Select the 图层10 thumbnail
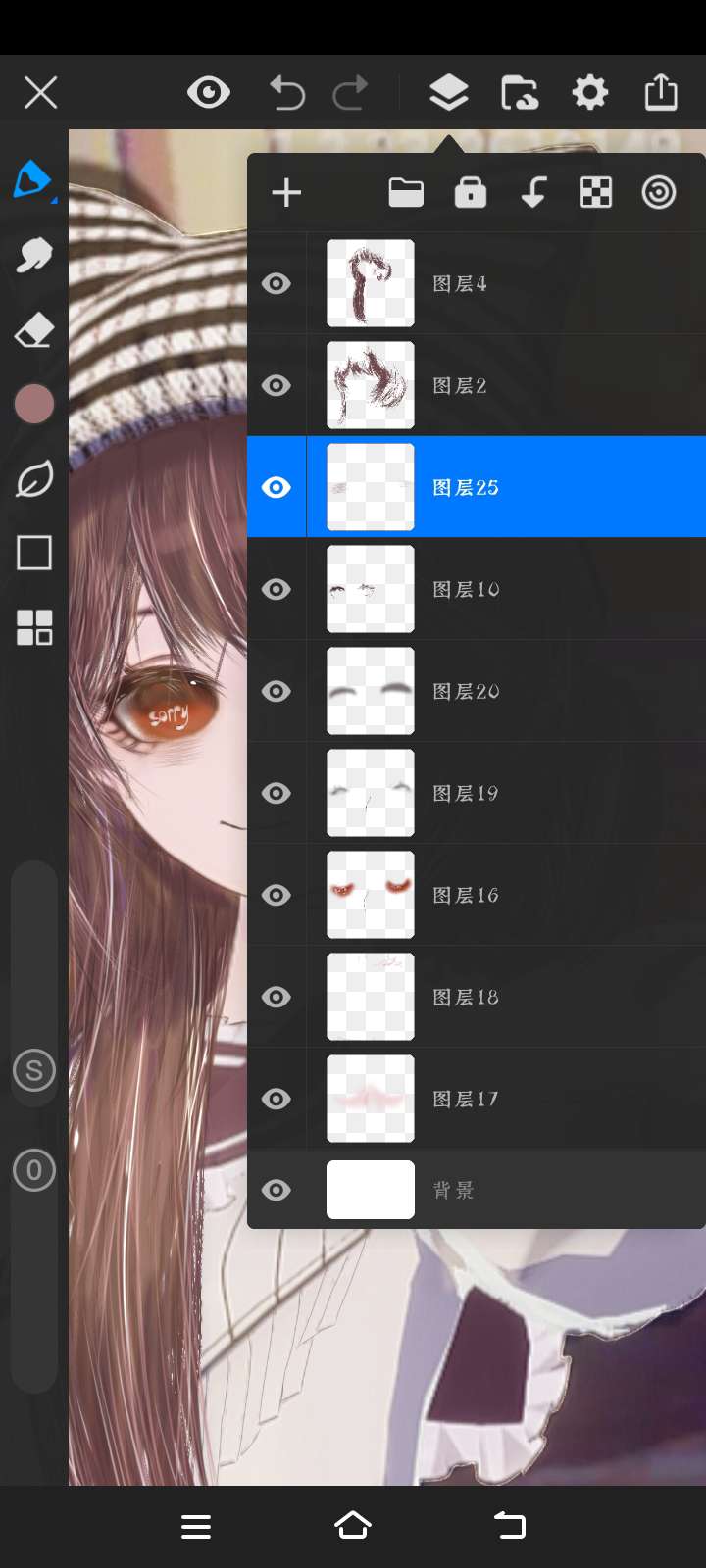 point(371,589)
